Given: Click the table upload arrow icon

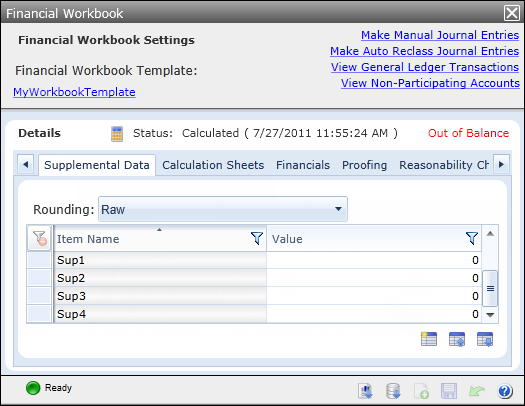Looking at the screenshot, I should tap(457, 339).
